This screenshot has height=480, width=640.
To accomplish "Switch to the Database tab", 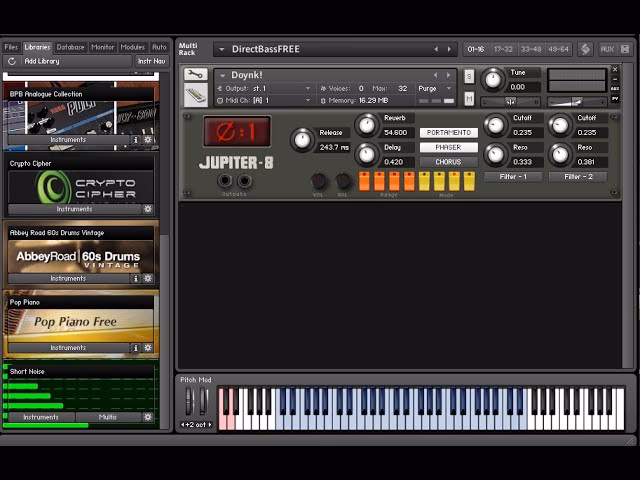I will click(70, 47).
